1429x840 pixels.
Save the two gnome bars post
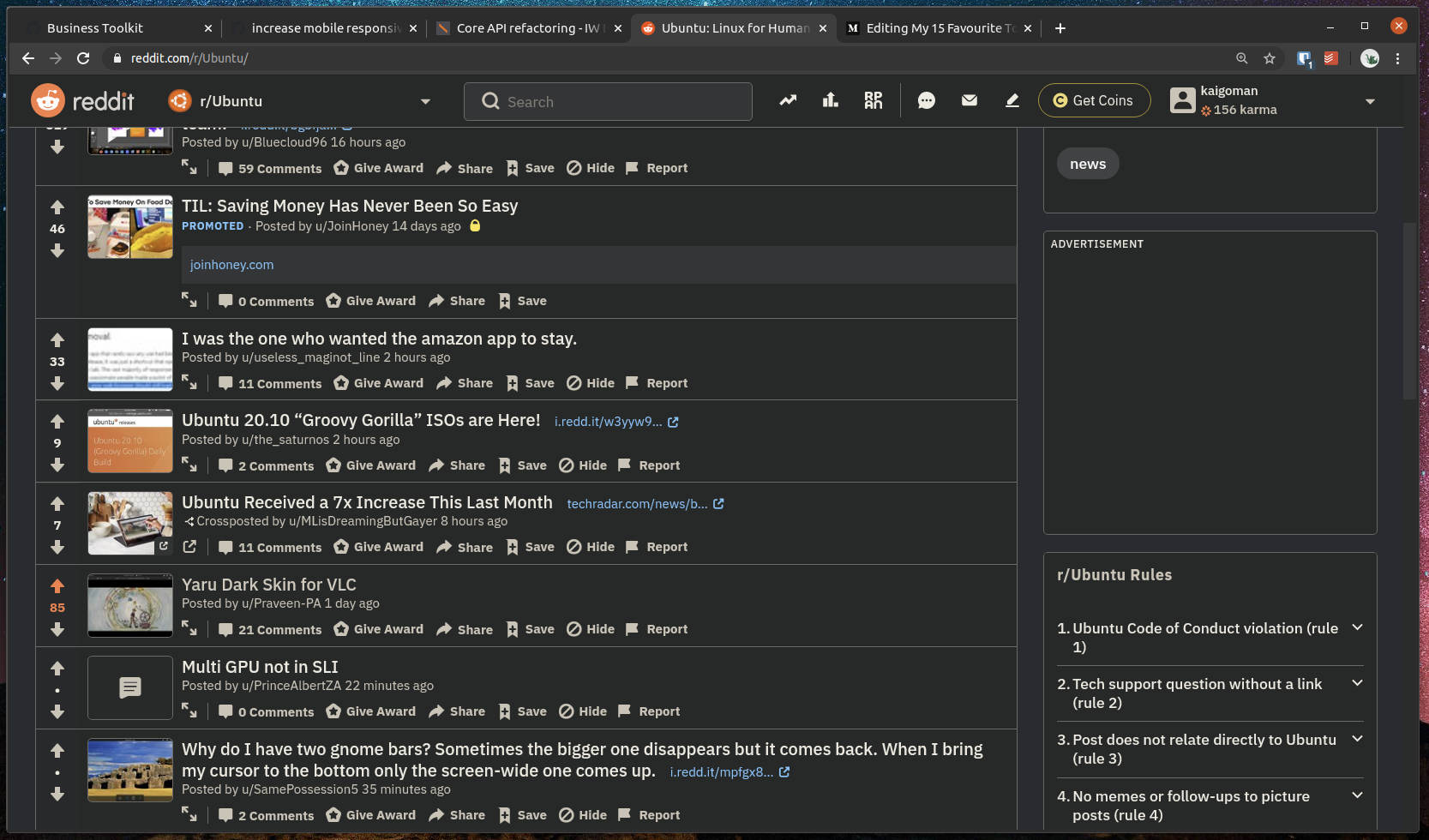[522, 815]
